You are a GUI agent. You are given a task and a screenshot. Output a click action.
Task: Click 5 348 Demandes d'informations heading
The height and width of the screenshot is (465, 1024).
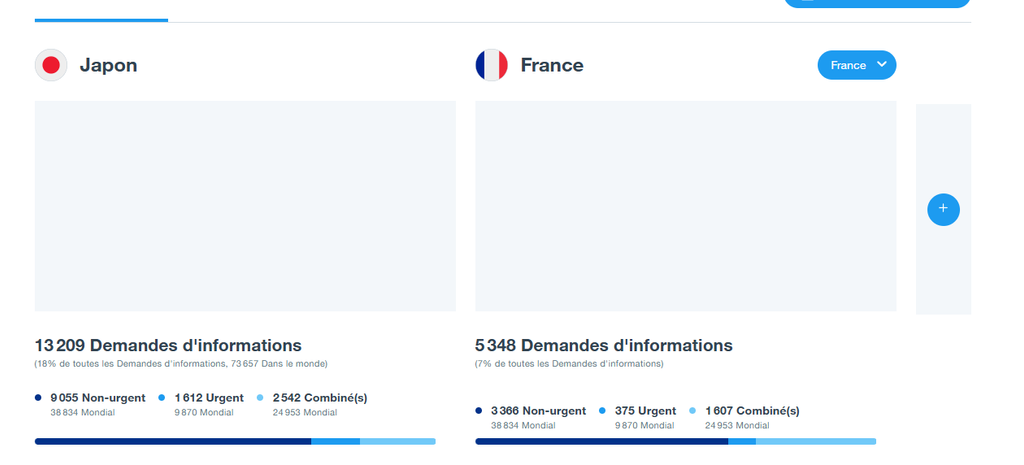604,345
